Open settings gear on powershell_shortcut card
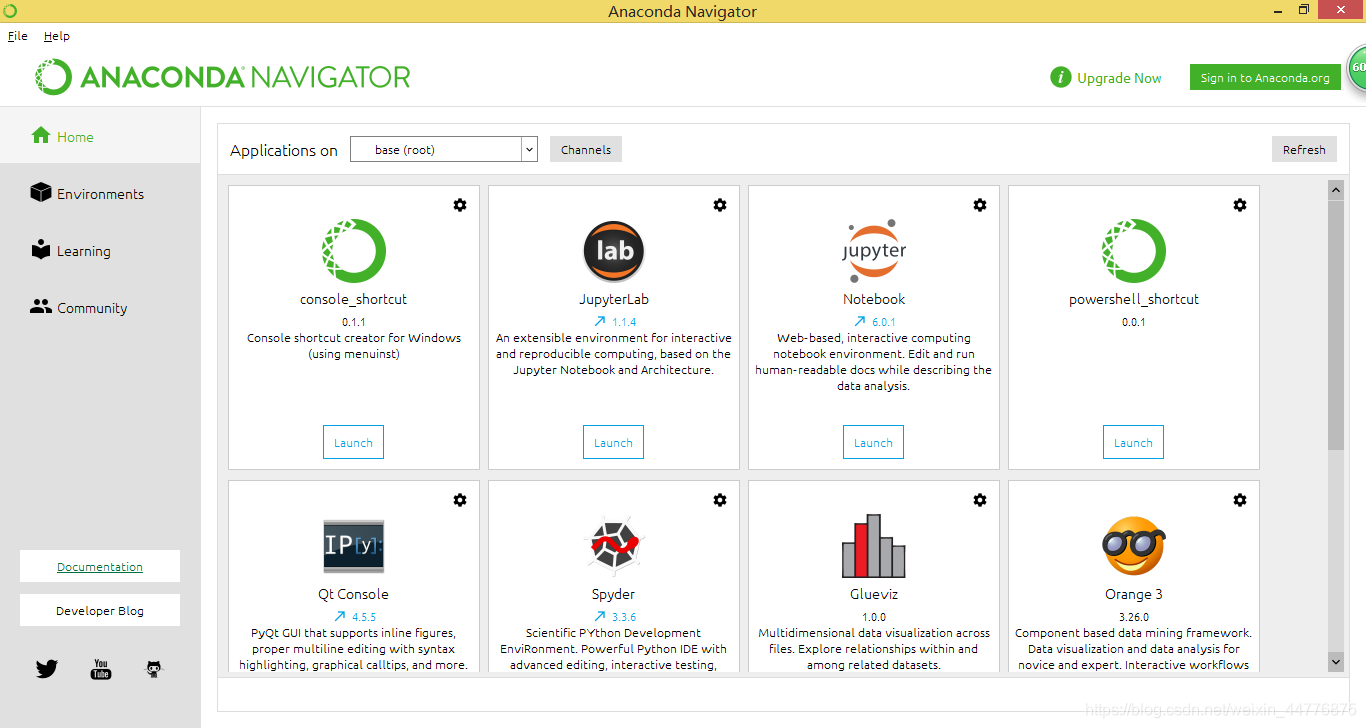The height and width of the screenshot is (728, 1366). (x=1240, y=205)
